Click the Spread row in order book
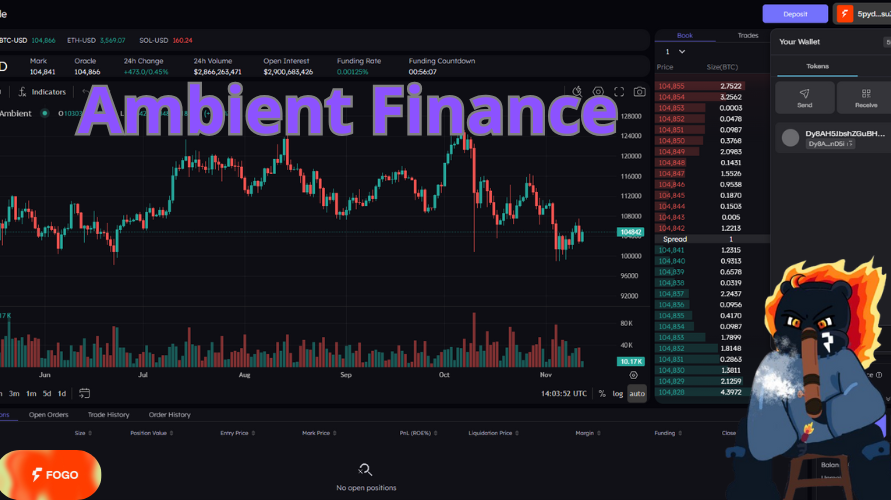Image resolution: width=891 pixels, height=500 pixels. pyautogui.click(x=712, y=239)
